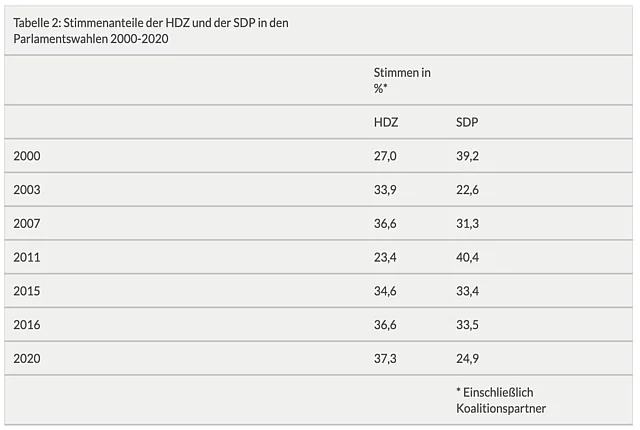Viewport: 640px width, 430px height.
Task: Click the HDZ value 27,0
Action: tap(386, 156)
